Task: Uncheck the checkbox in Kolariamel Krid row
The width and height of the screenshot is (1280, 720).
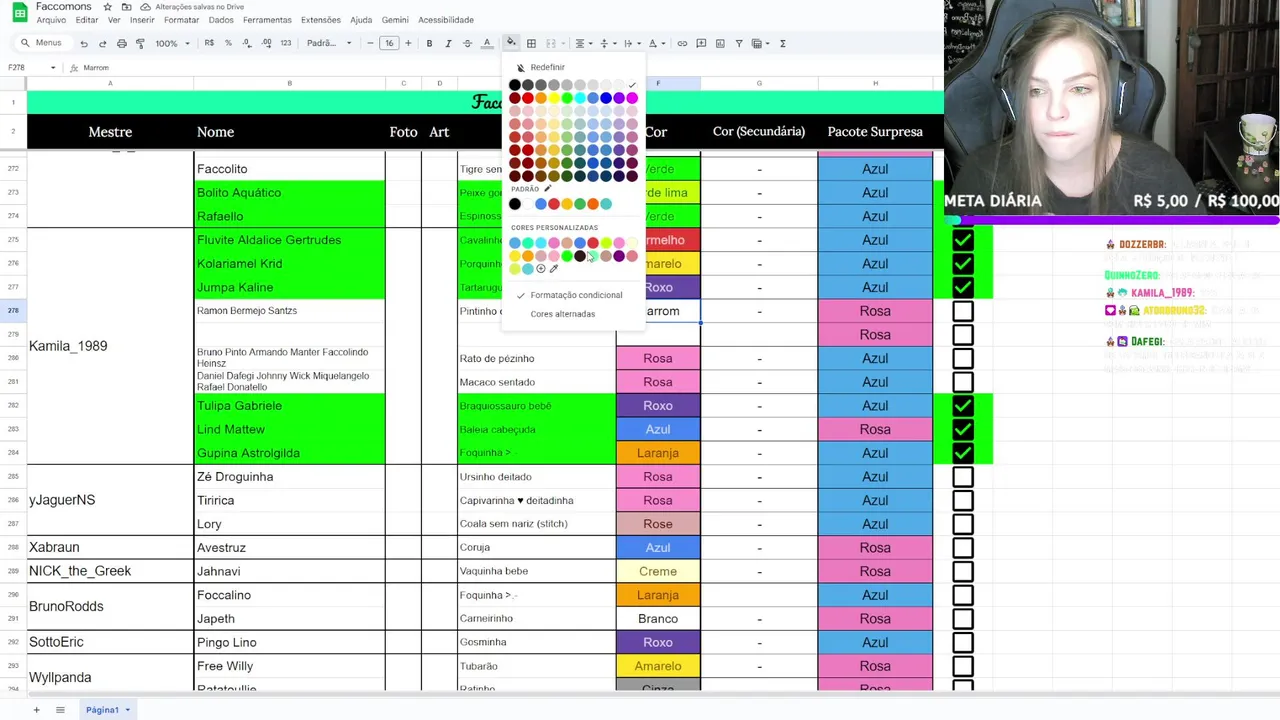Action: click(963, 264)
